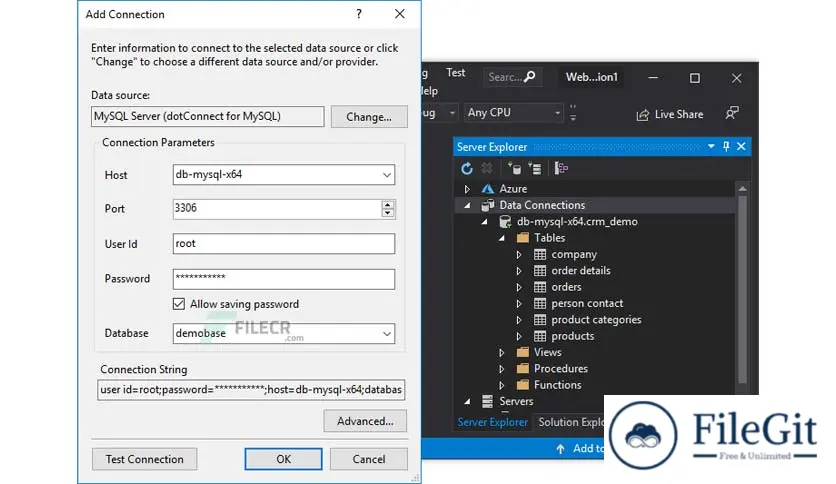Confirm the dialog with OK
This screenshot has height=484, width=836.
[284, 459]
